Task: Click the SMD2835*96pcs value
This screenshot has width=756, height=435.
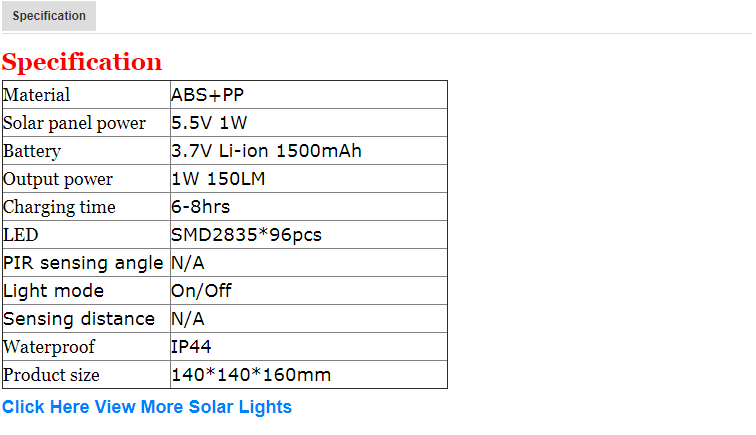Action: click(x=246, y=235)
